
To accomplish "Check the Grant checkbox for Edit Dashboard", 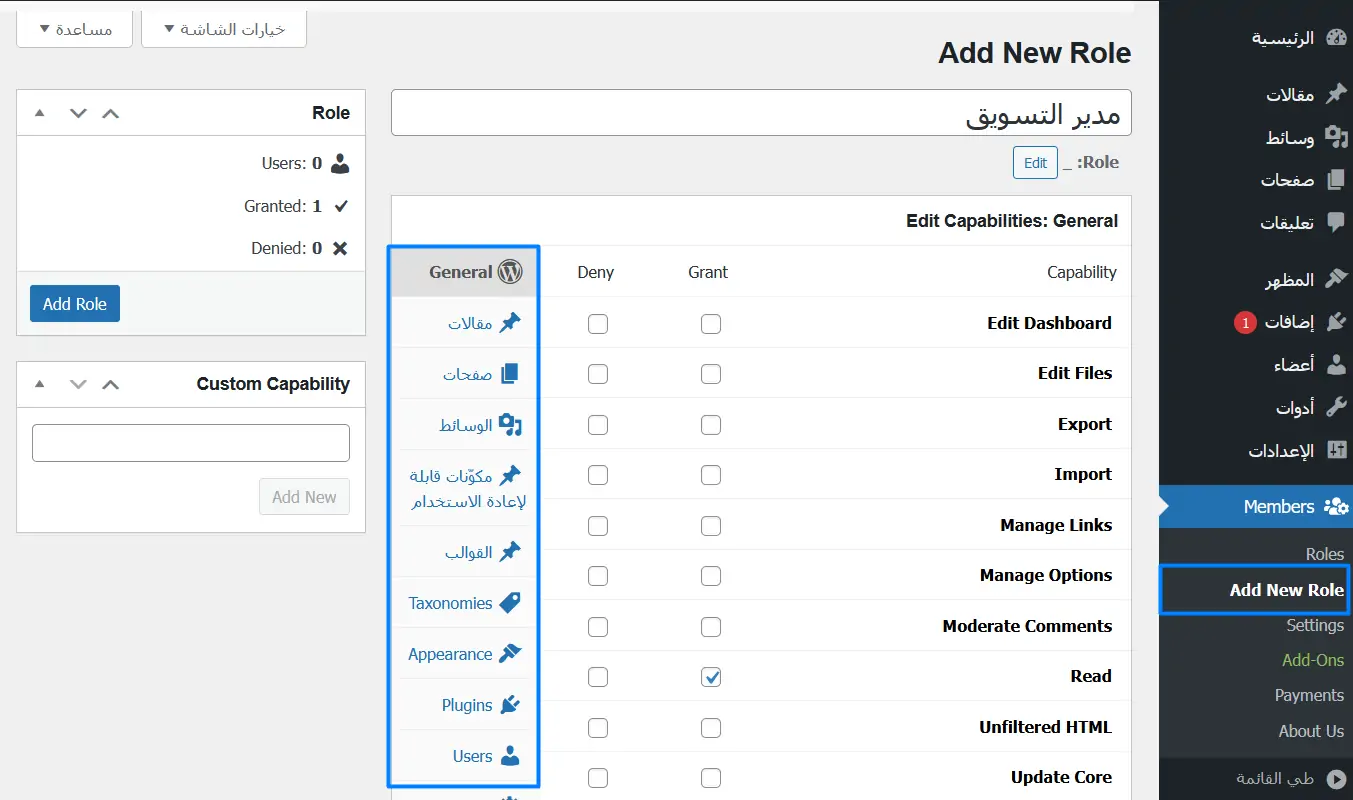I will [711, 324].
